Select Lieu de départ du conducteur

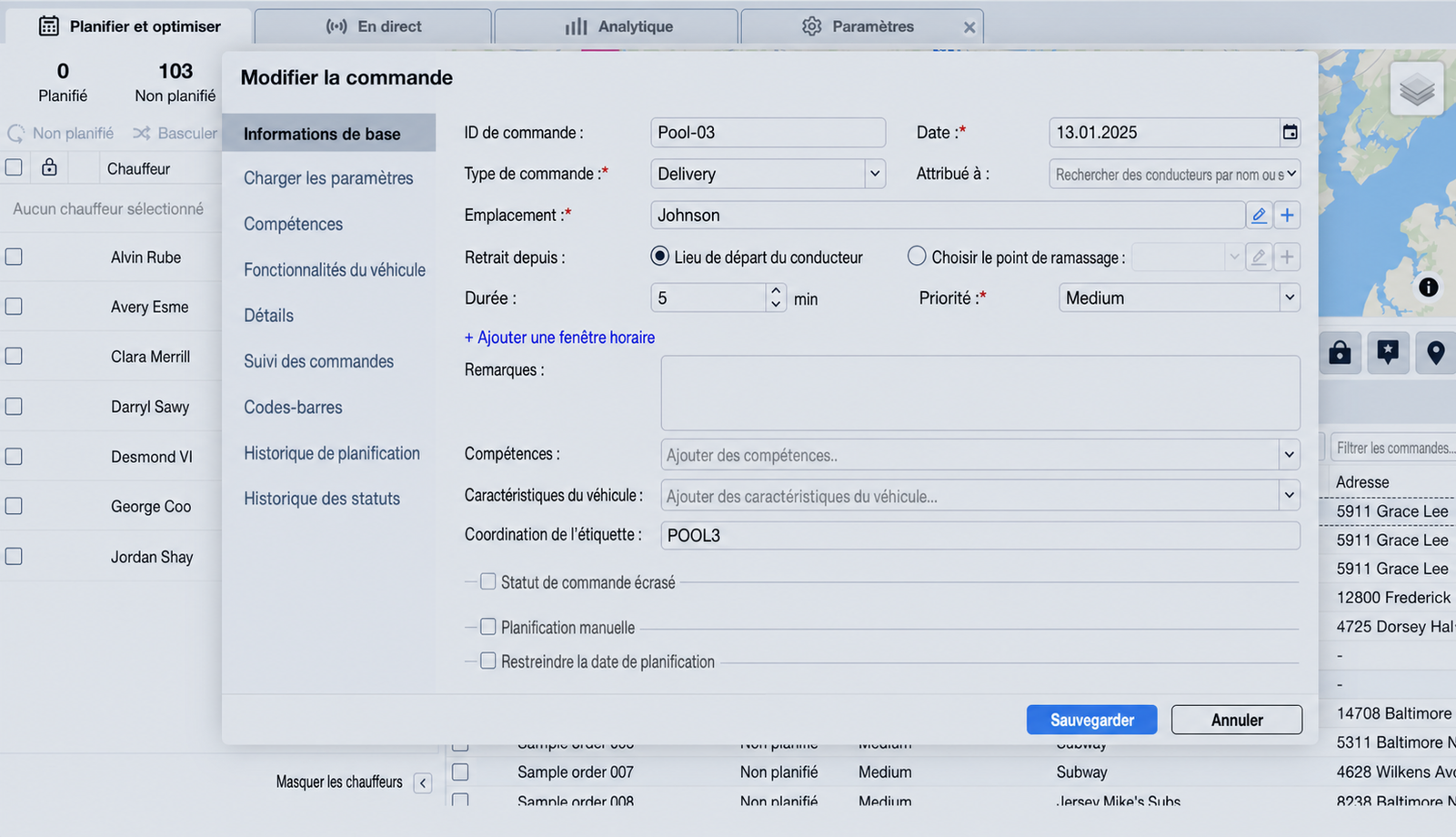pos(660,257)
